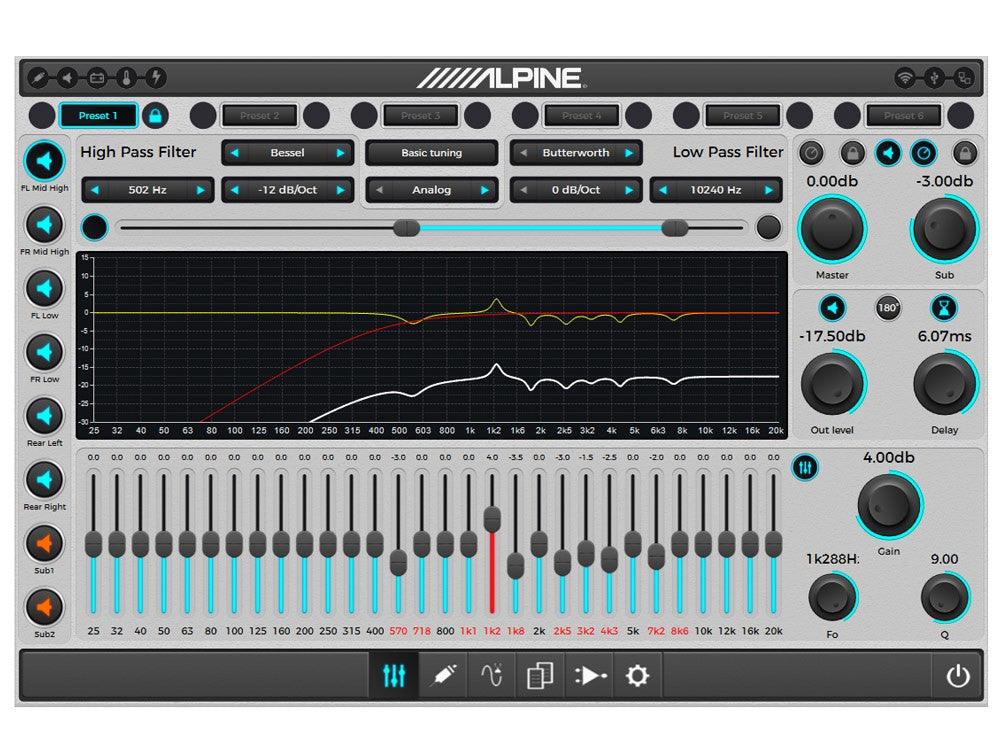Screen dimensions: 1000x750
Task: Open the copy presets icon in bottom toolbar
Action: [x=540, y=675]
